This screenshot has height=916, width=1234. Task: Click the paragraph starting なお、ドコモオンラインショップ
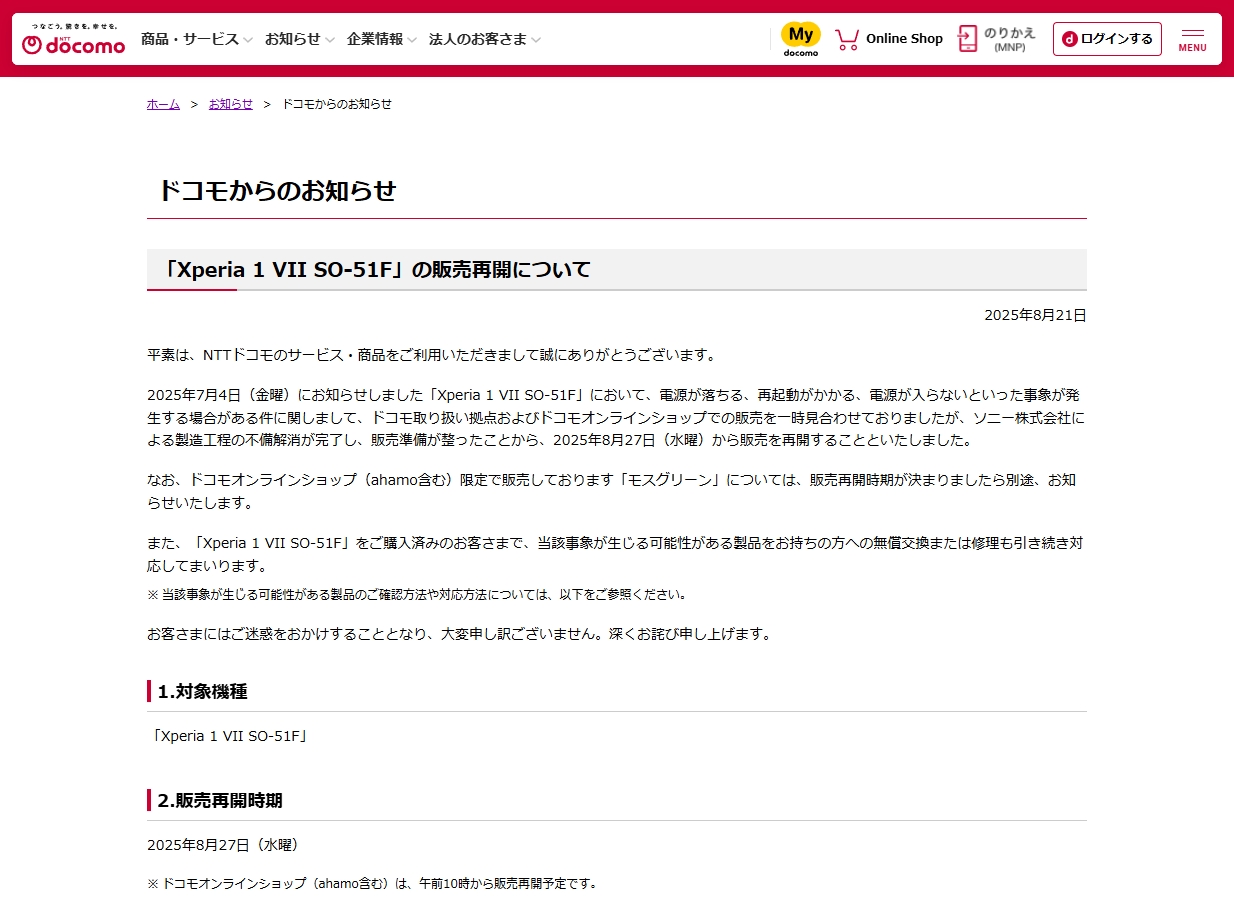(x=612, y=491)
